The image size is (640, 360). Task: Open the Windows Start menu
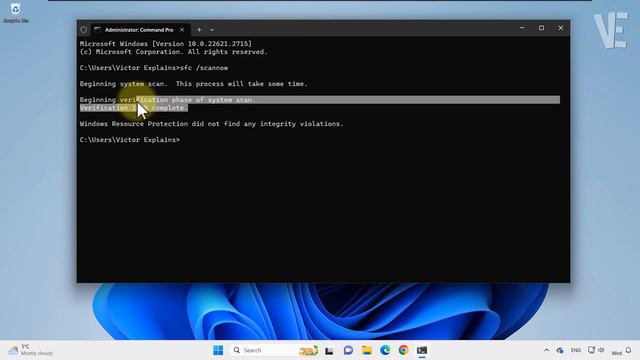[218, 350]
